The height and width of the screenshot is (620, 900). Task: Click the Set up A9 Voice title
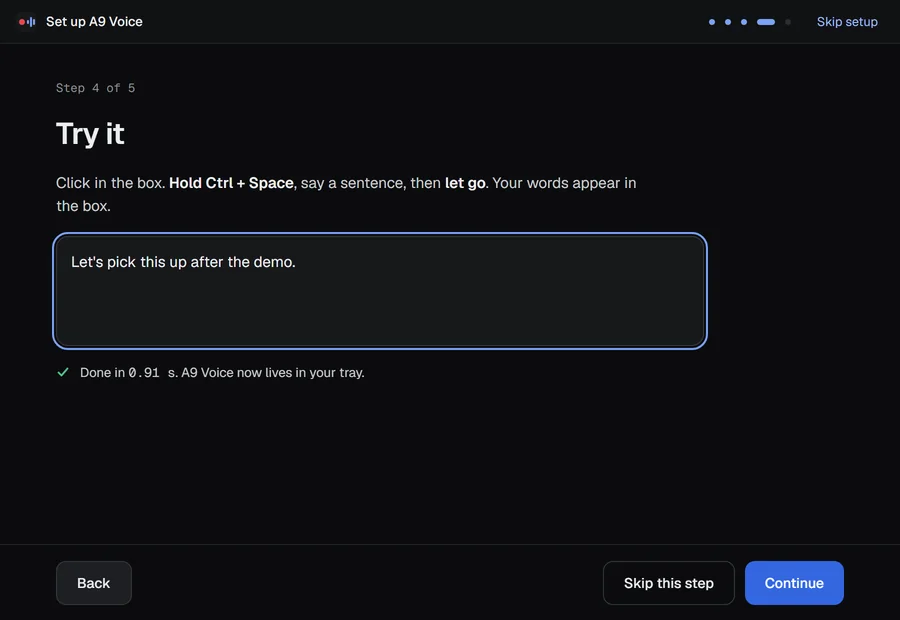pos(94,22)
